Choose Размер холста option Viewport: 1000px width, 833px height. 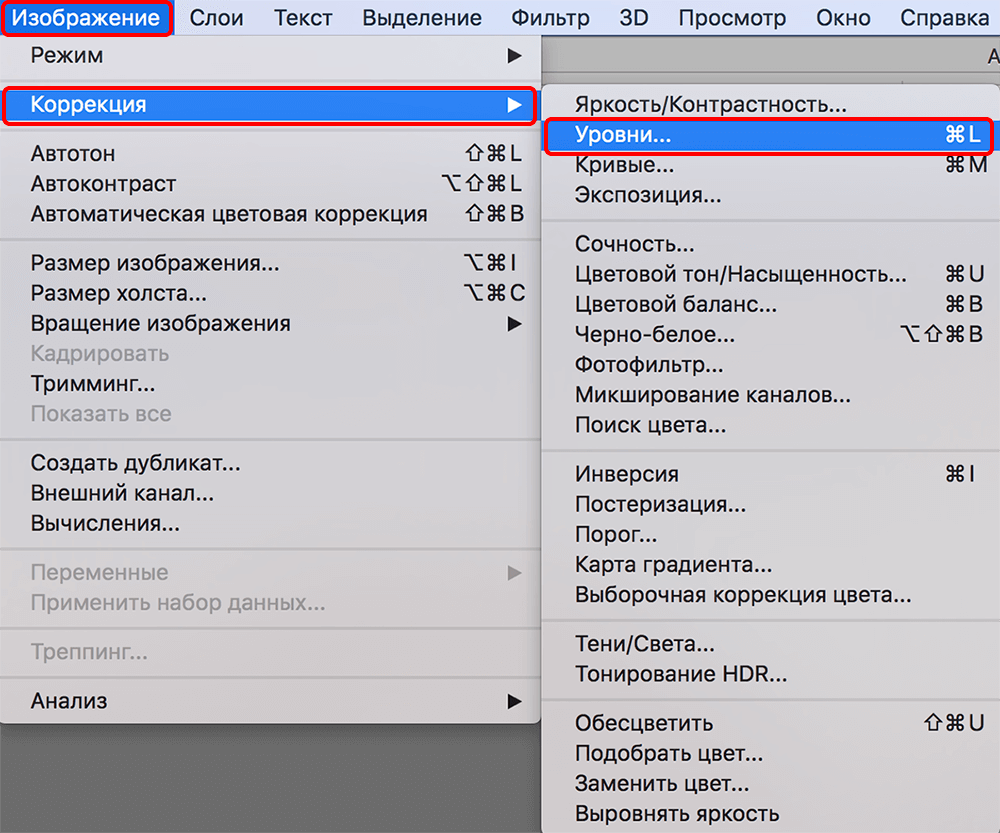(x=119, y=293)
